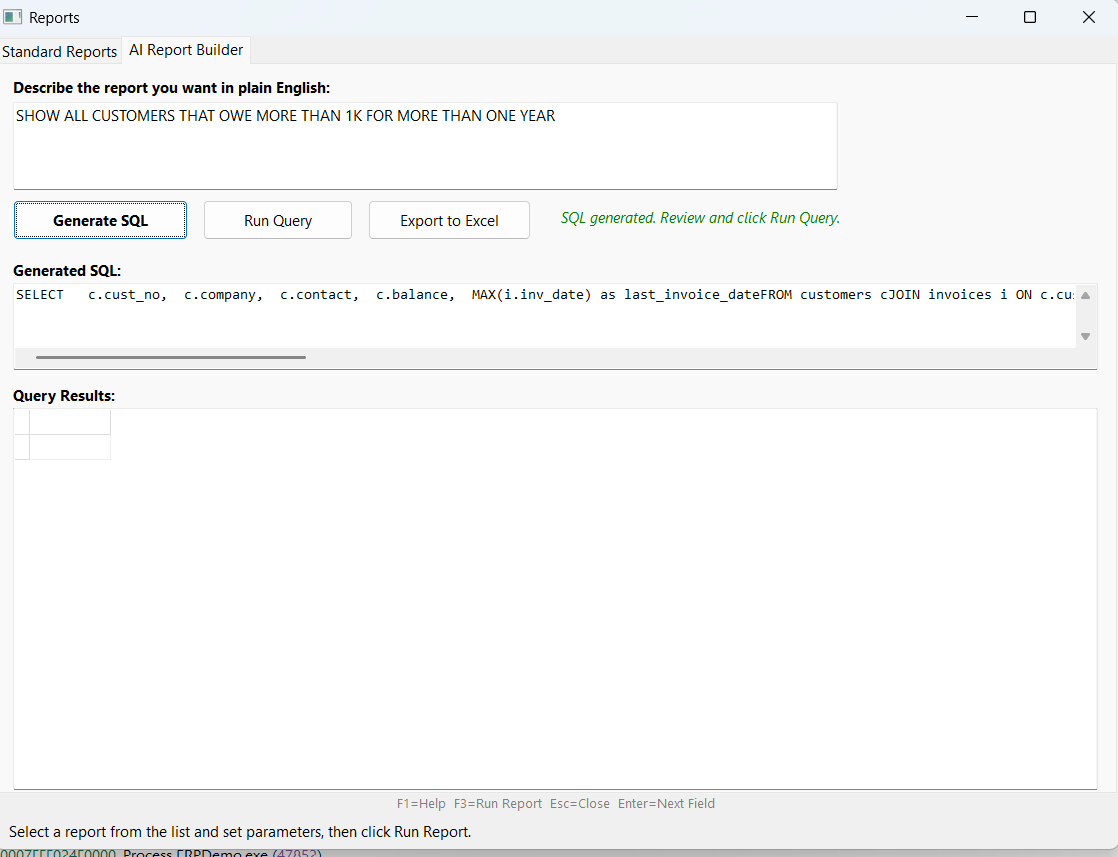Select the AI Report Builder tab

point(185,49)
